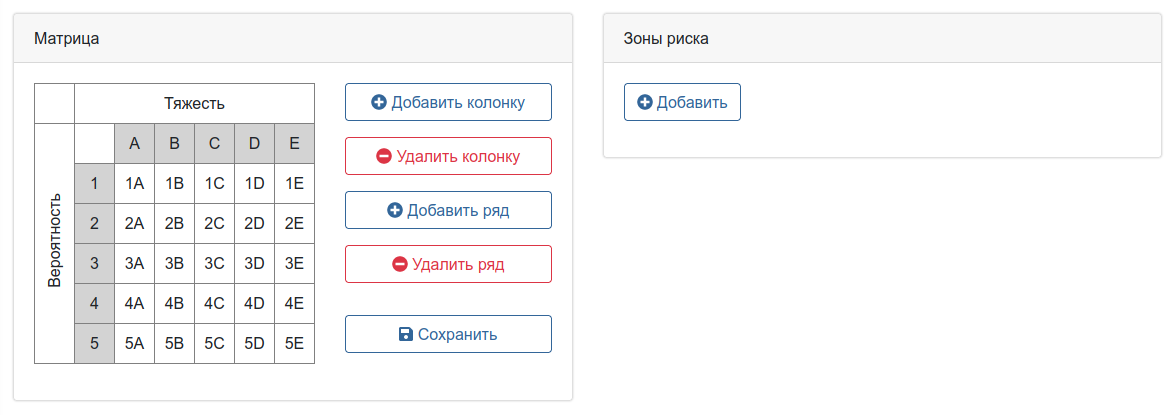The height and width of the screenshot is (415, 1176).
Task: Click the plus icon on Добавить ряд
Action: tap(394, 210)
